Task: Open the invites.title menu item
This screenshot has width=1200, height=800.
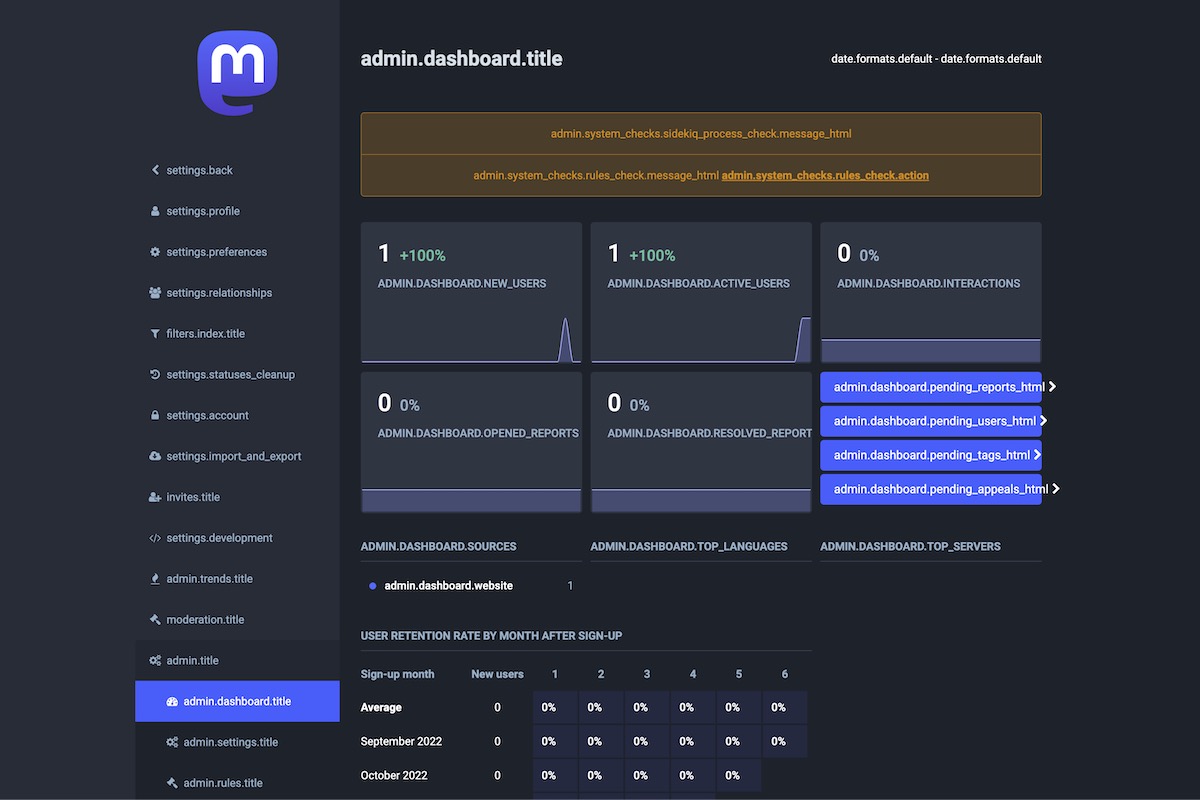Action: (193, 497)
